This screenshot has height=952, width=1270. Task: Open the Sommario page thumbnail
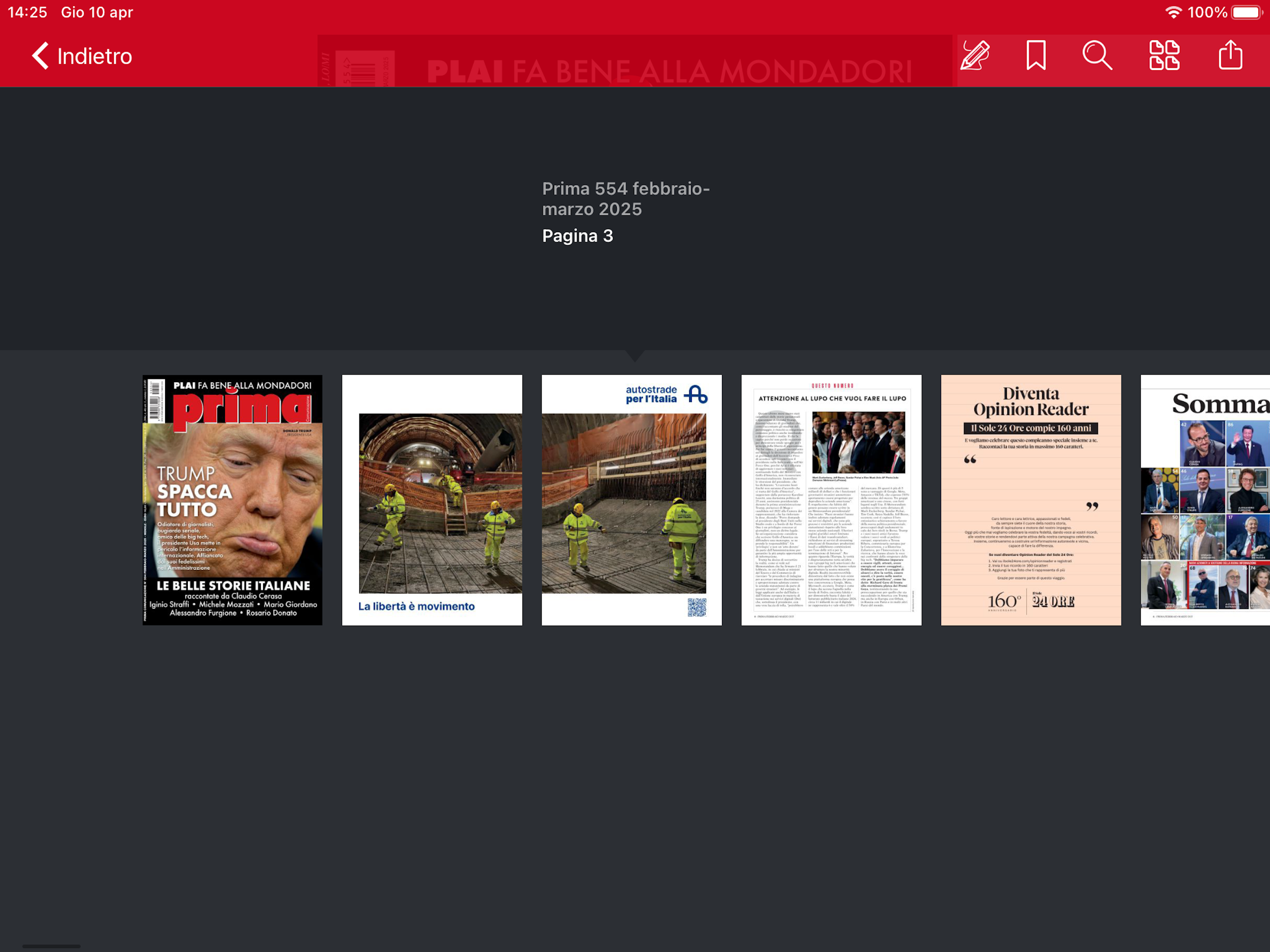pyautogui.click(x=1205, y=500)
